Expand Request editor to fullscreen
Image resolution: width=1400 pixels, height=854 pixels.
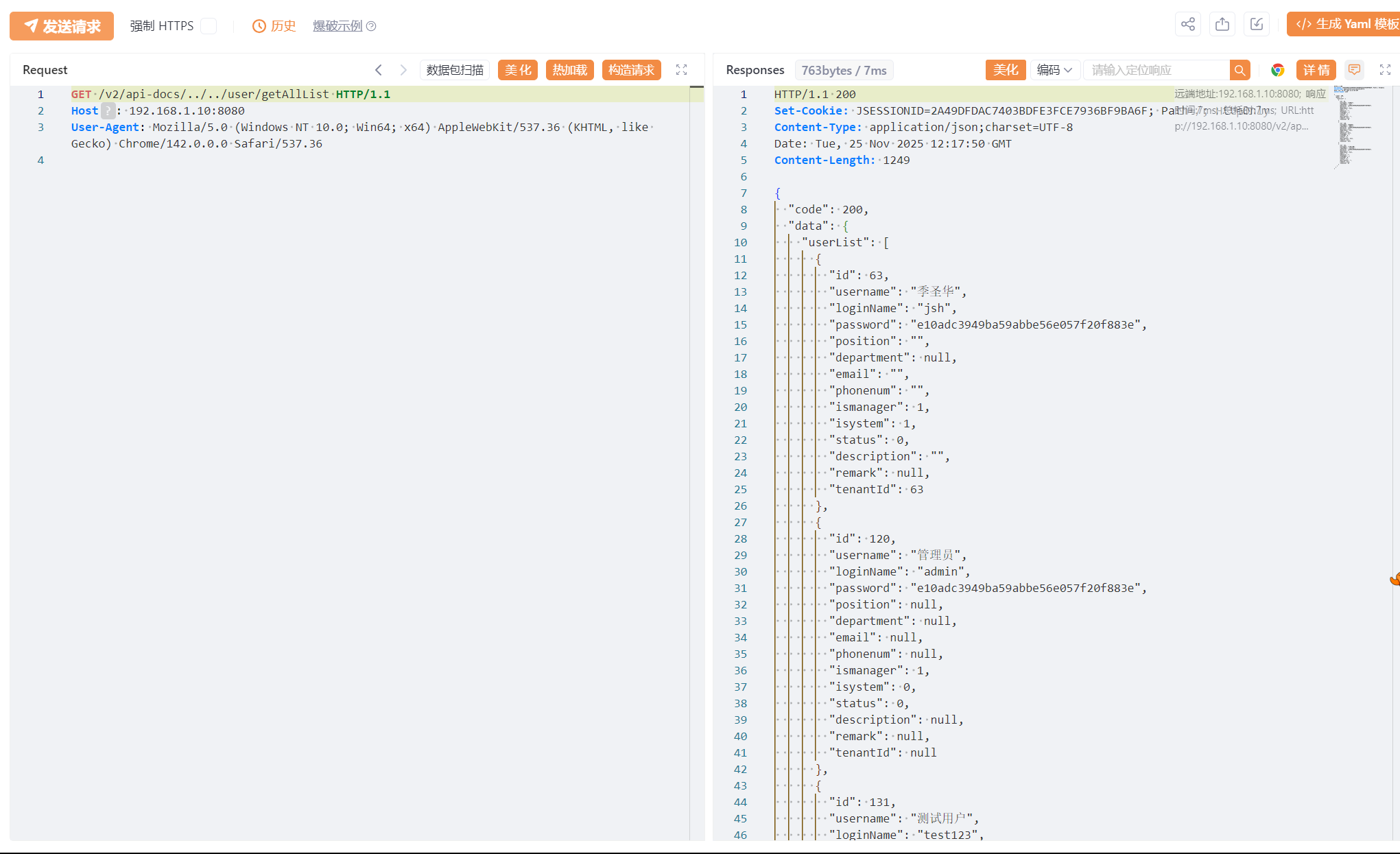(681, 70)
